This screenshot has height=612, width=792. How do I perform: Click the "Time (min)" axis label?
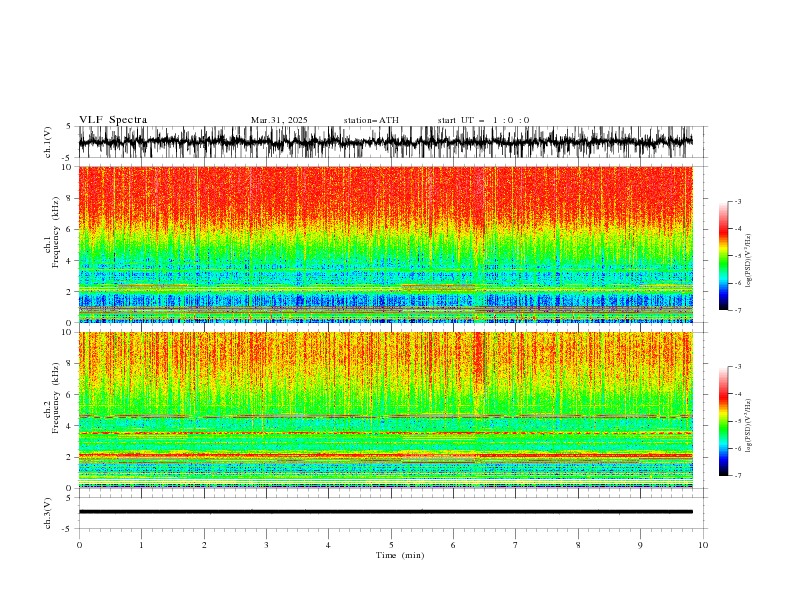click(400, 555)
